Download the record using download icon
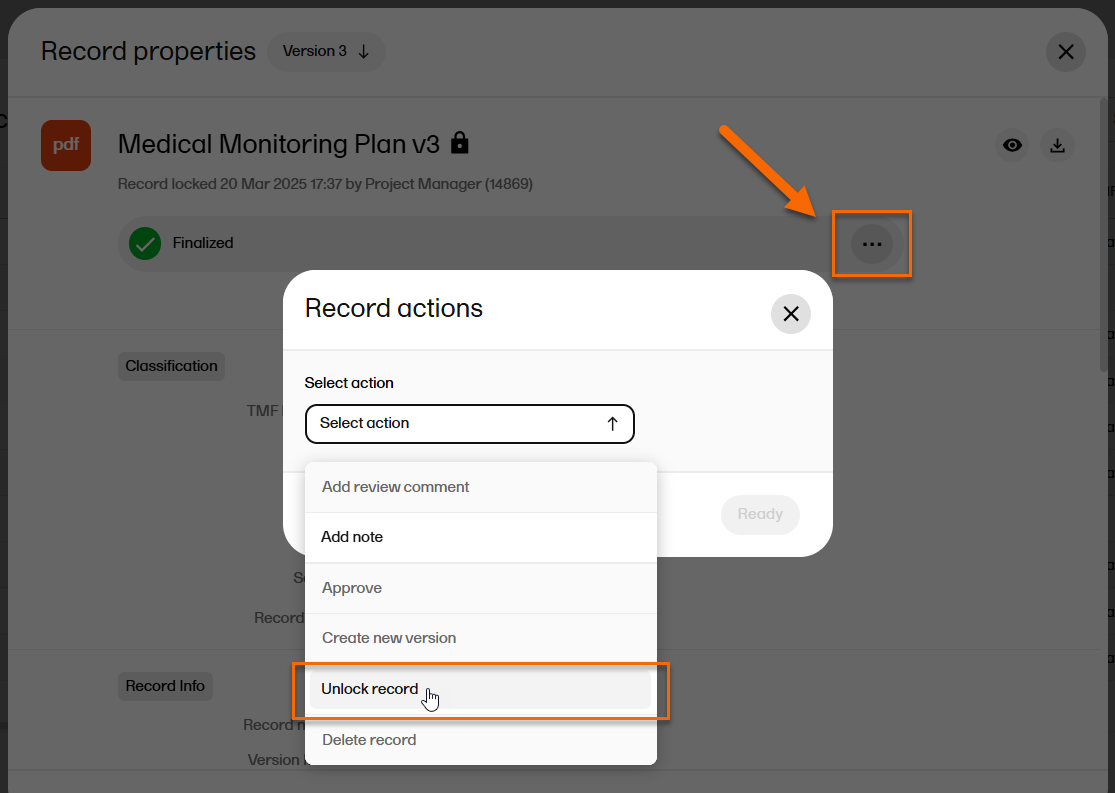Screen dimensions: 1115x793 tap(1057, 145)
